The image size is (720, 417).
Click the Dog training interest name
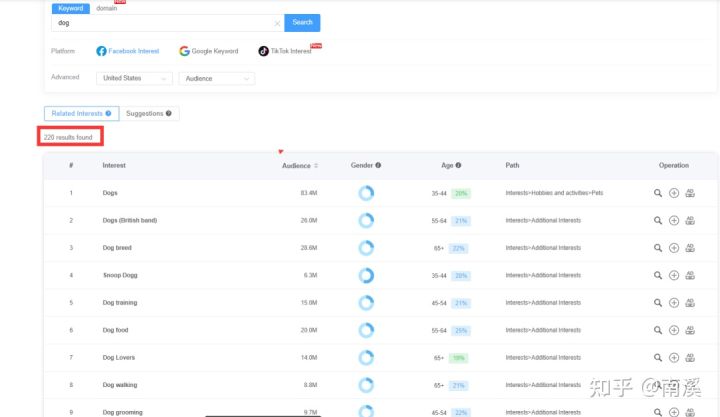point(120,303)
